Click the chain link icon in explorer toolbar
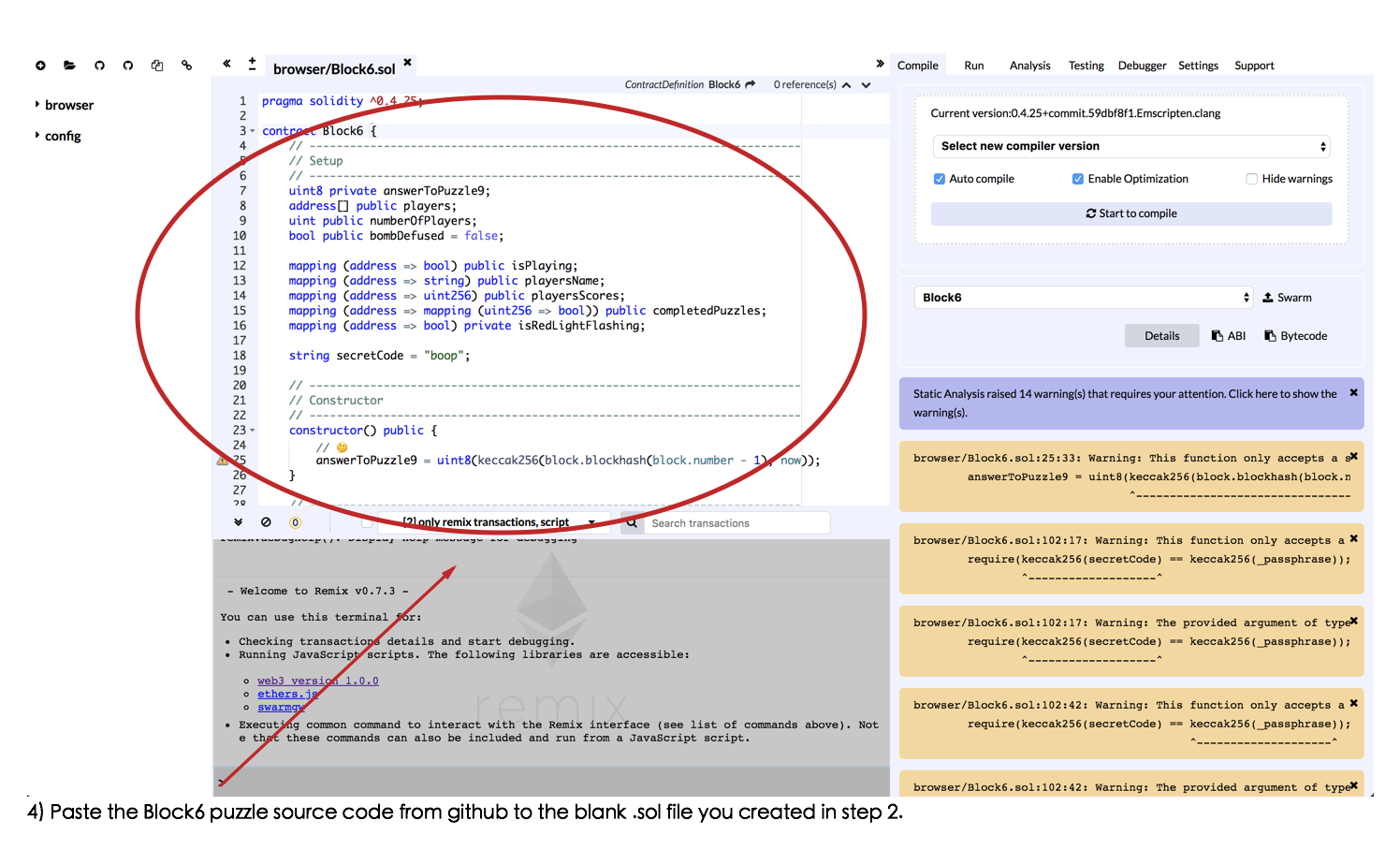This screenshot has width=1400, height=850. pos(187,66)
